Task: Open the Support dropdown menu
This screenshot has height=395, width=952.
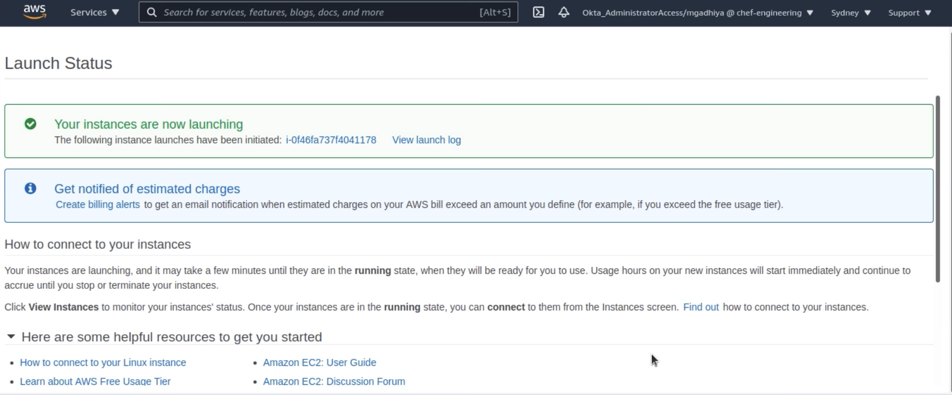Action: (910, 13)
